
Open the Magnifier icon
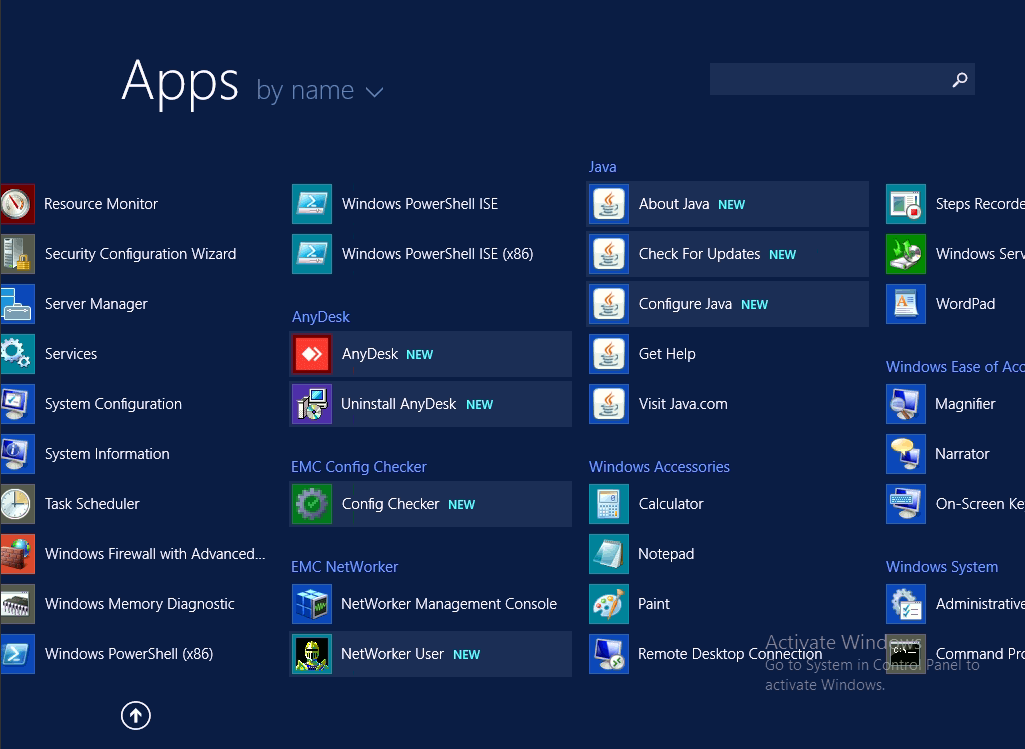tap(906, 404)
